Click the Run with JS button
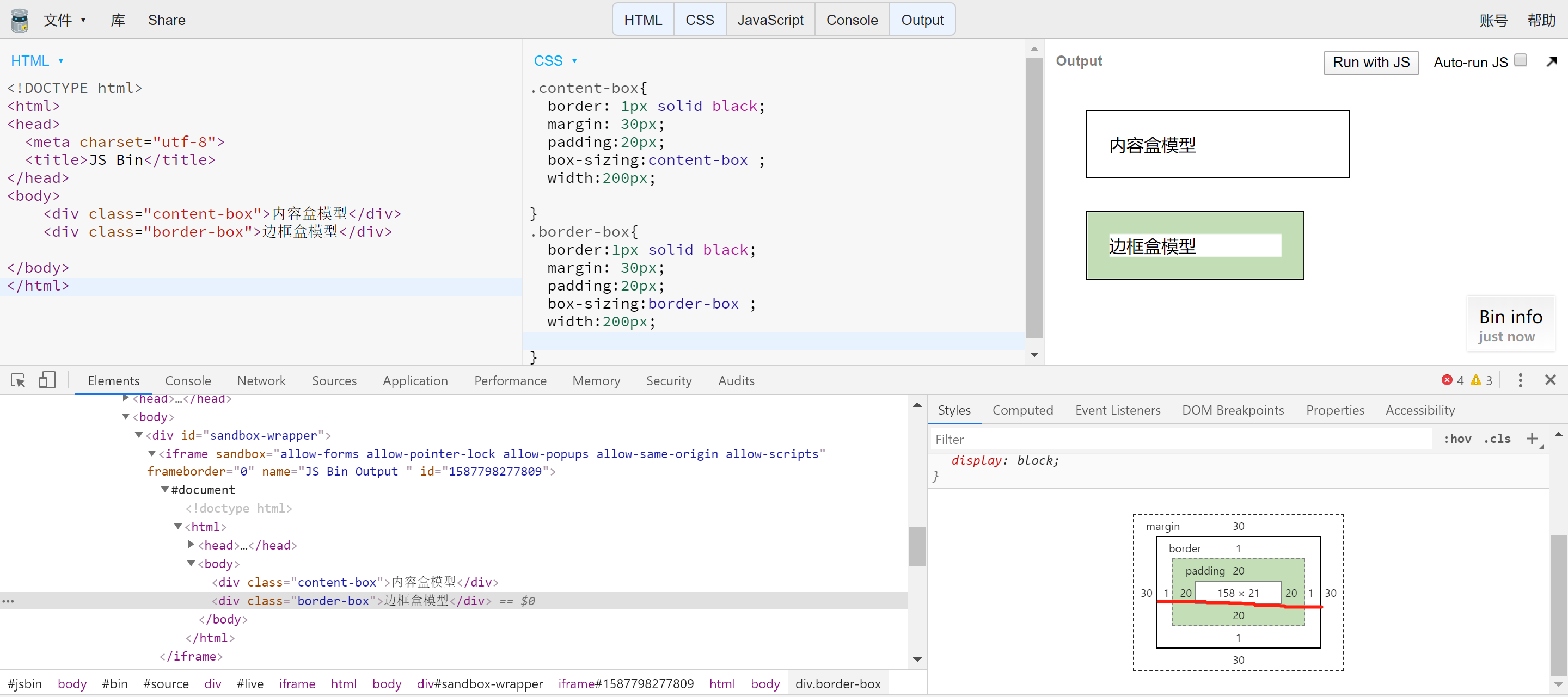The height and width of the screenshot is (697, 1568). click(1371, 62)
